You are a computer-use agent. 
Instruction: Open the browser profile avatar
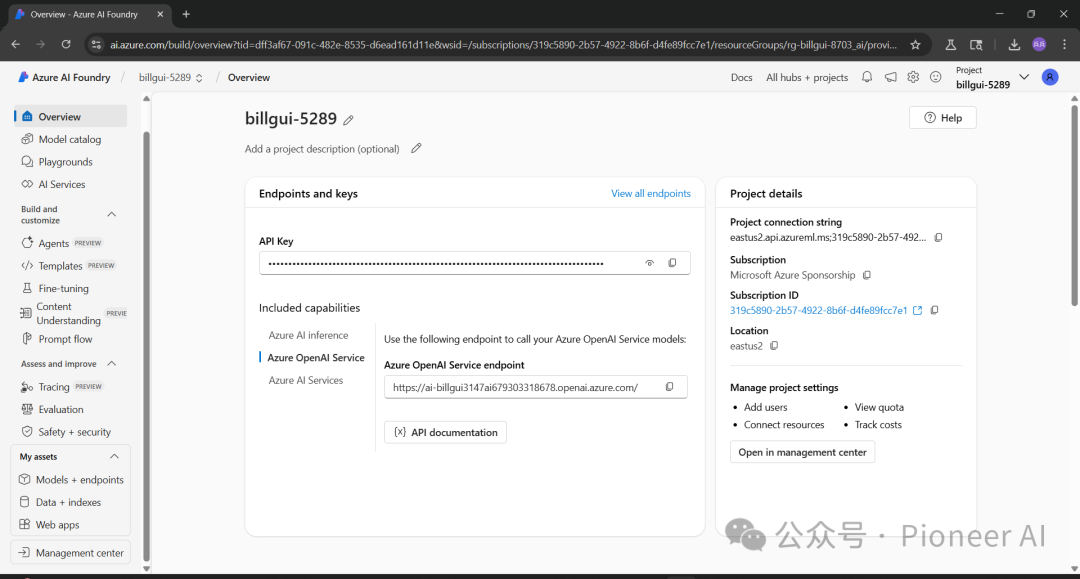(x=1039, y=45)
